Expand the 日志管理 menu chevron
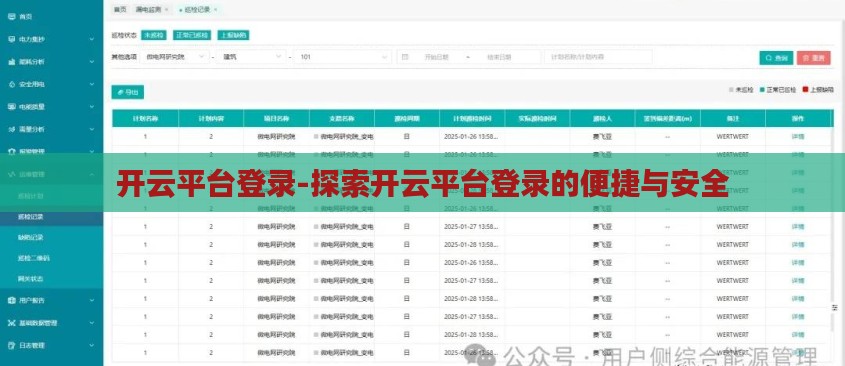Screen dimensions: 845x366 [x=92, y=345]
